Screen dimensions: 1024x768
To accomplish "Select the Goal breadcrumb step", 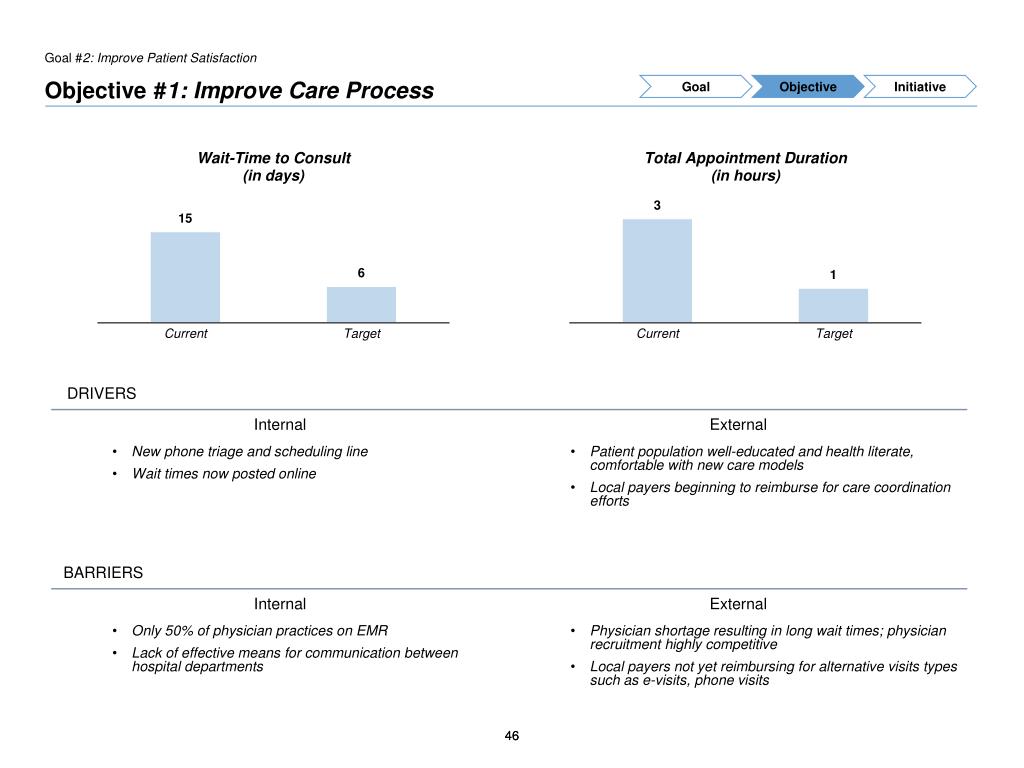I will pos(695,87).
